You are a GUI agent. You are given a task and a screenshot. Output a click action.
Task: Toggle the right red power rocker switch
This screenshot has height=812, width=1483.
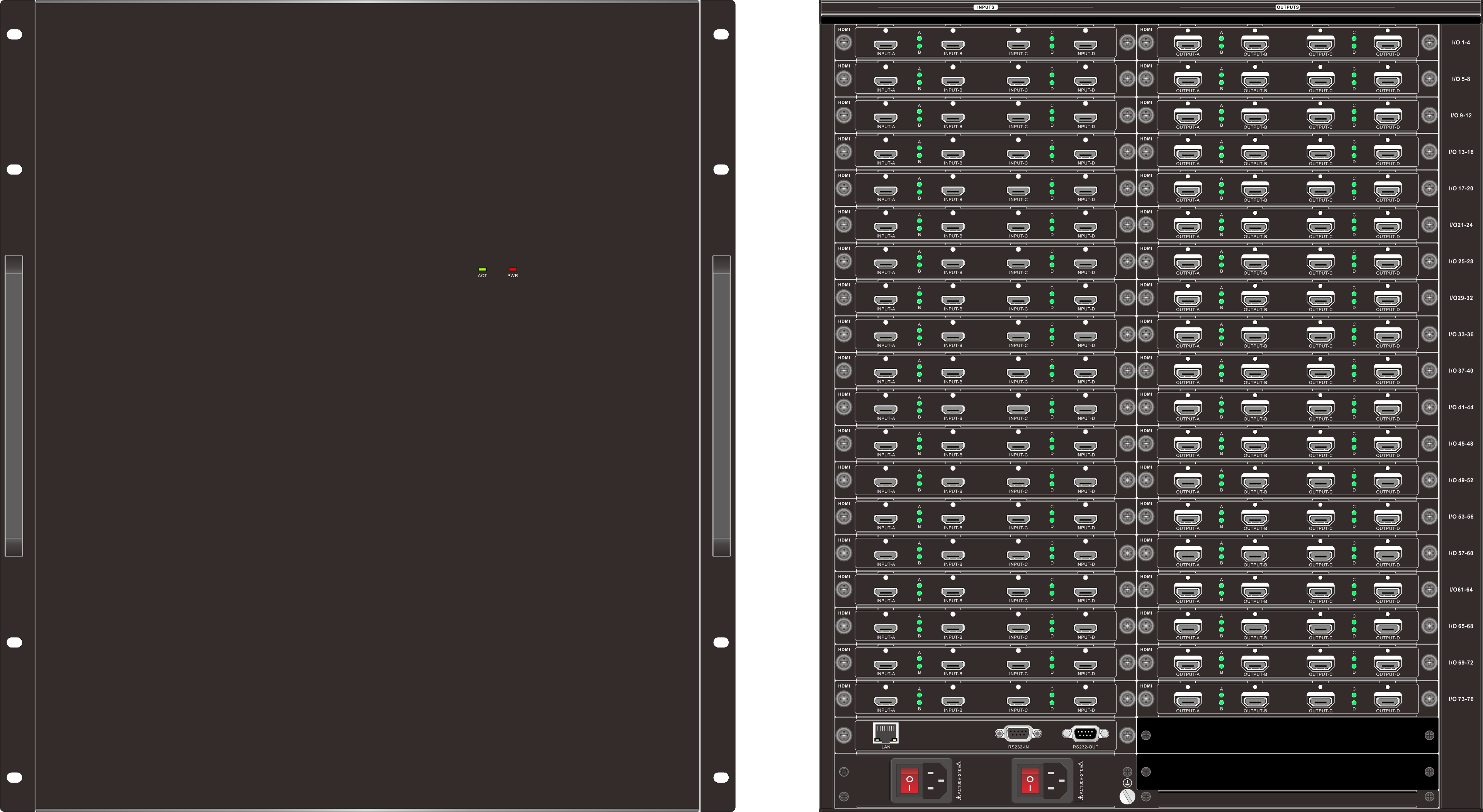pos(1030,780)
